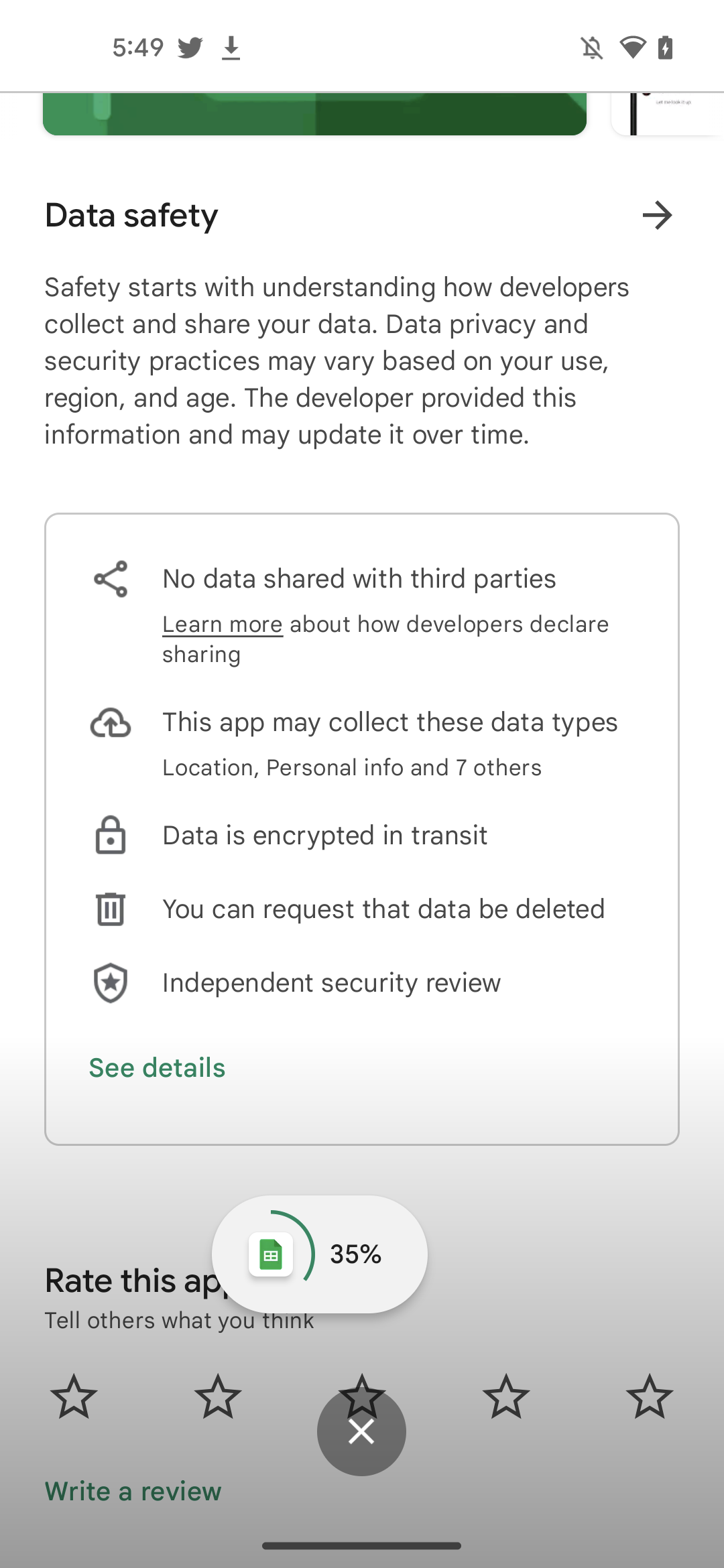The width and height of the screenshot is (724, 1568).
Task: Tap the download notification icon in status bar
Action: 231,48
